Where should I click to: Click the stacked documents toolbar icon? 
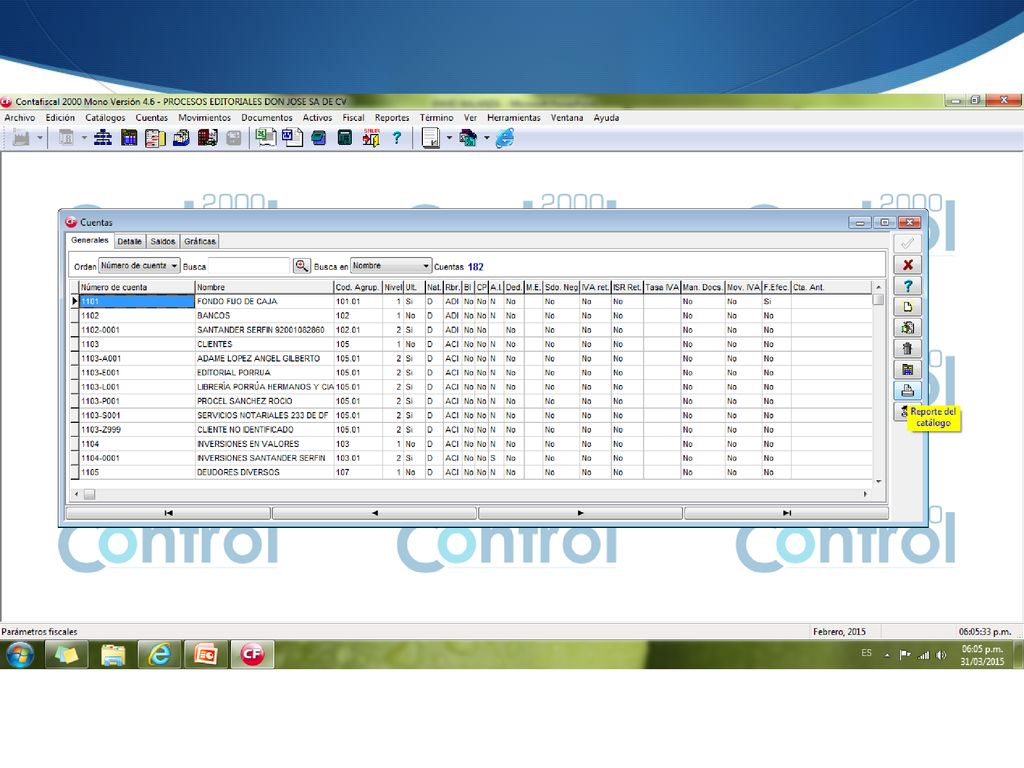(x=181, y=138)
